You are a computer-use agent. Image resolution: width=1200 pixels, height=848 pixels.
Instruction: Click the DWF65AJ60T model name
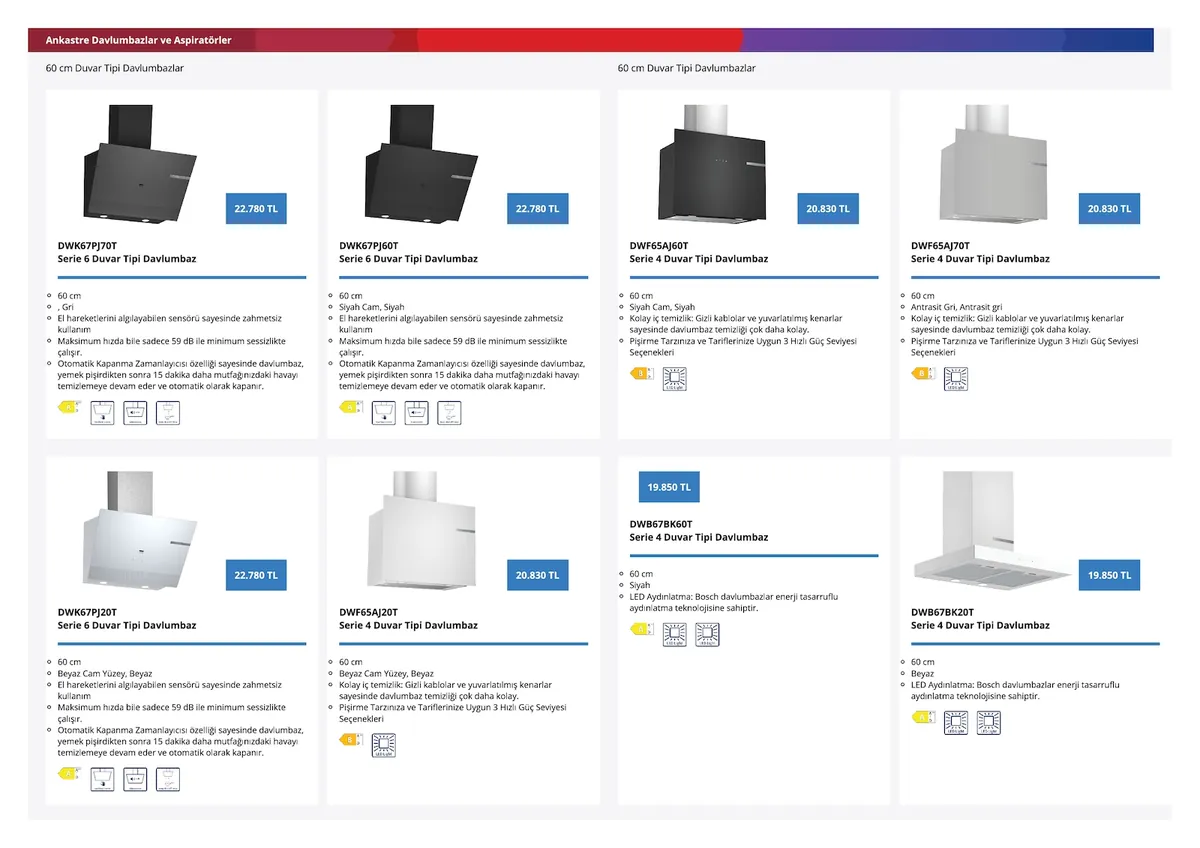point(659,245)
